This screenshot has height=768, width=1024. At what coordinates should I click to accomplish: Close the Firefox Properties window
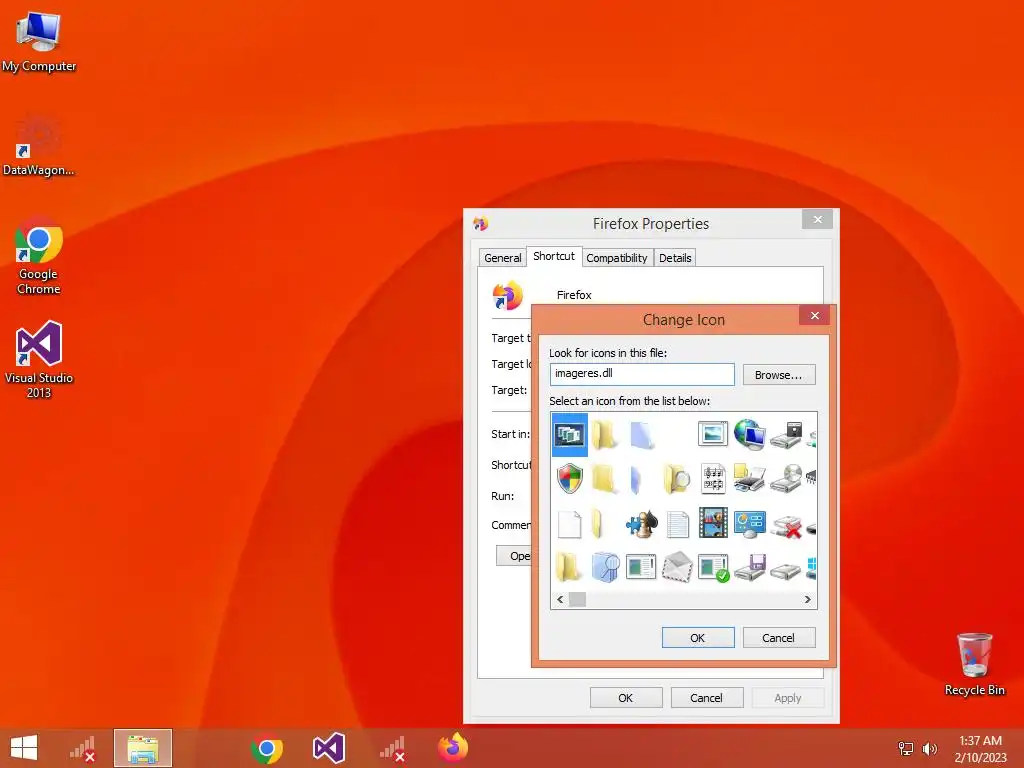pos(817,219)
